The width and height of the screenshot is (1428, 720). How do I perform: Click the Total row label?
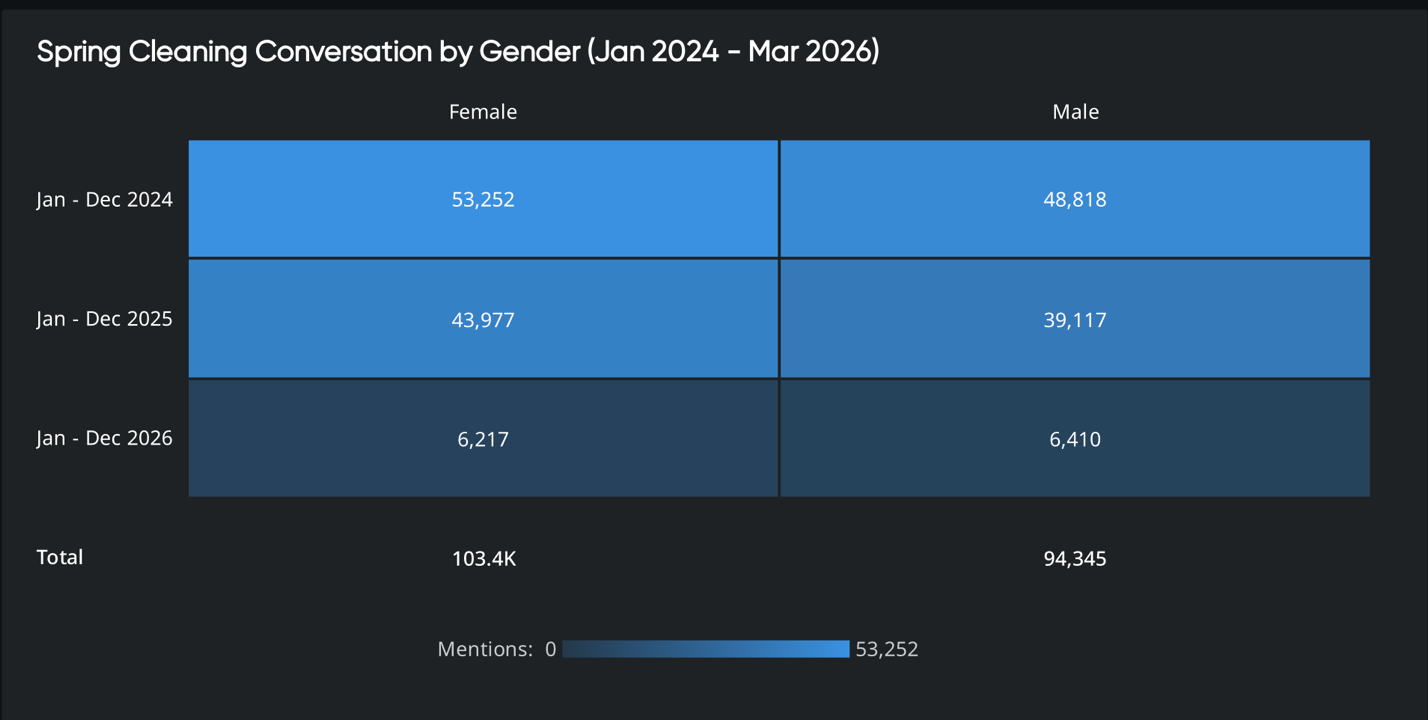tap(60, 557)
